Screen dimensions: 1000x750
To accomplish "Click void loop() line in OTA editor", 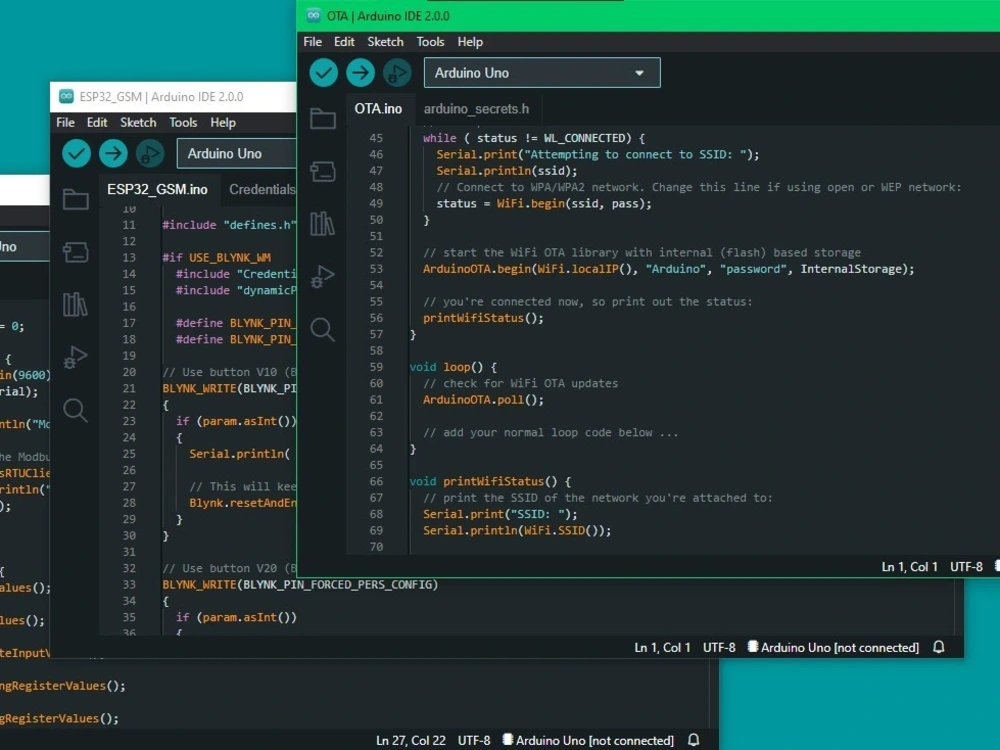I will pos(453,367).
